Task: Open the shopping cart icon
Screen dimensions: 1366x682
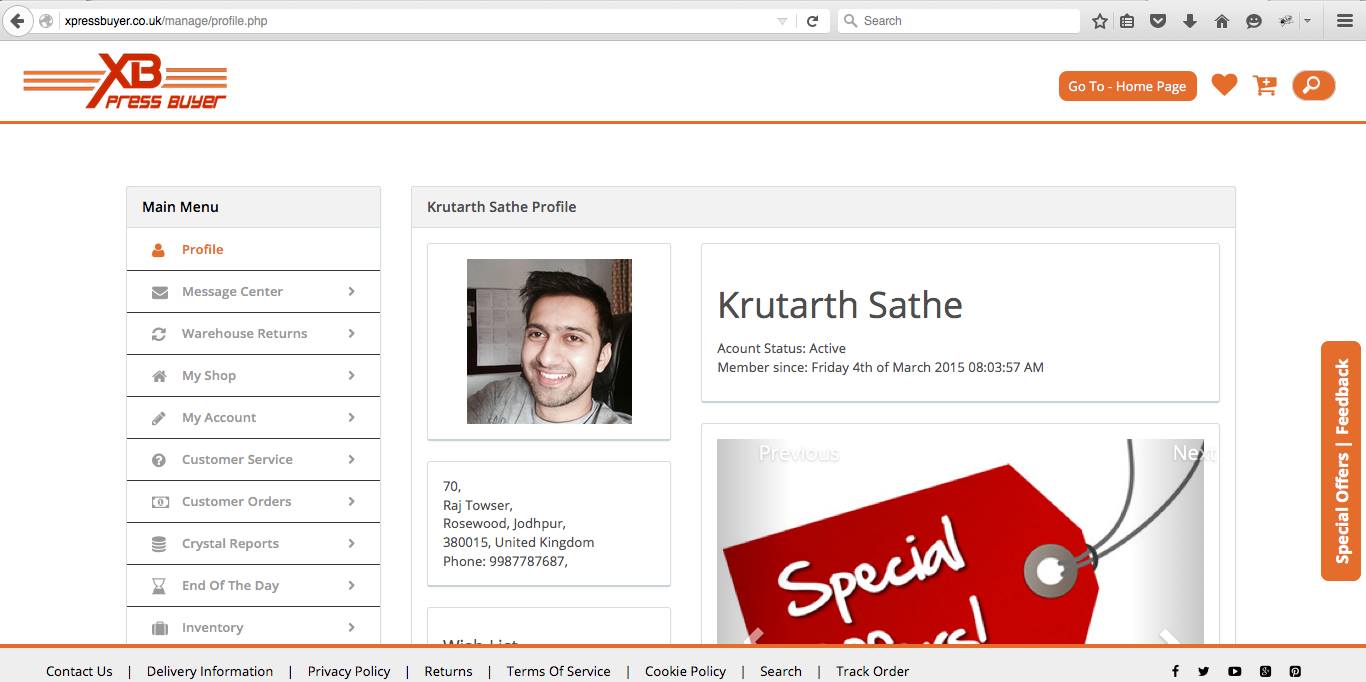Action: coord(1265,86)
